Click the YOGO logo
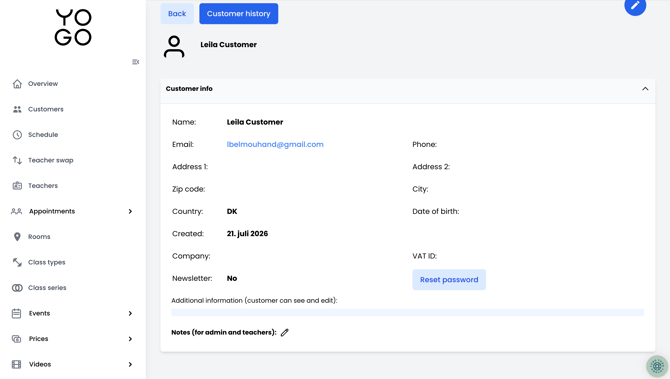The height and width of the screenshot is (379, 670). pos(73,27)
